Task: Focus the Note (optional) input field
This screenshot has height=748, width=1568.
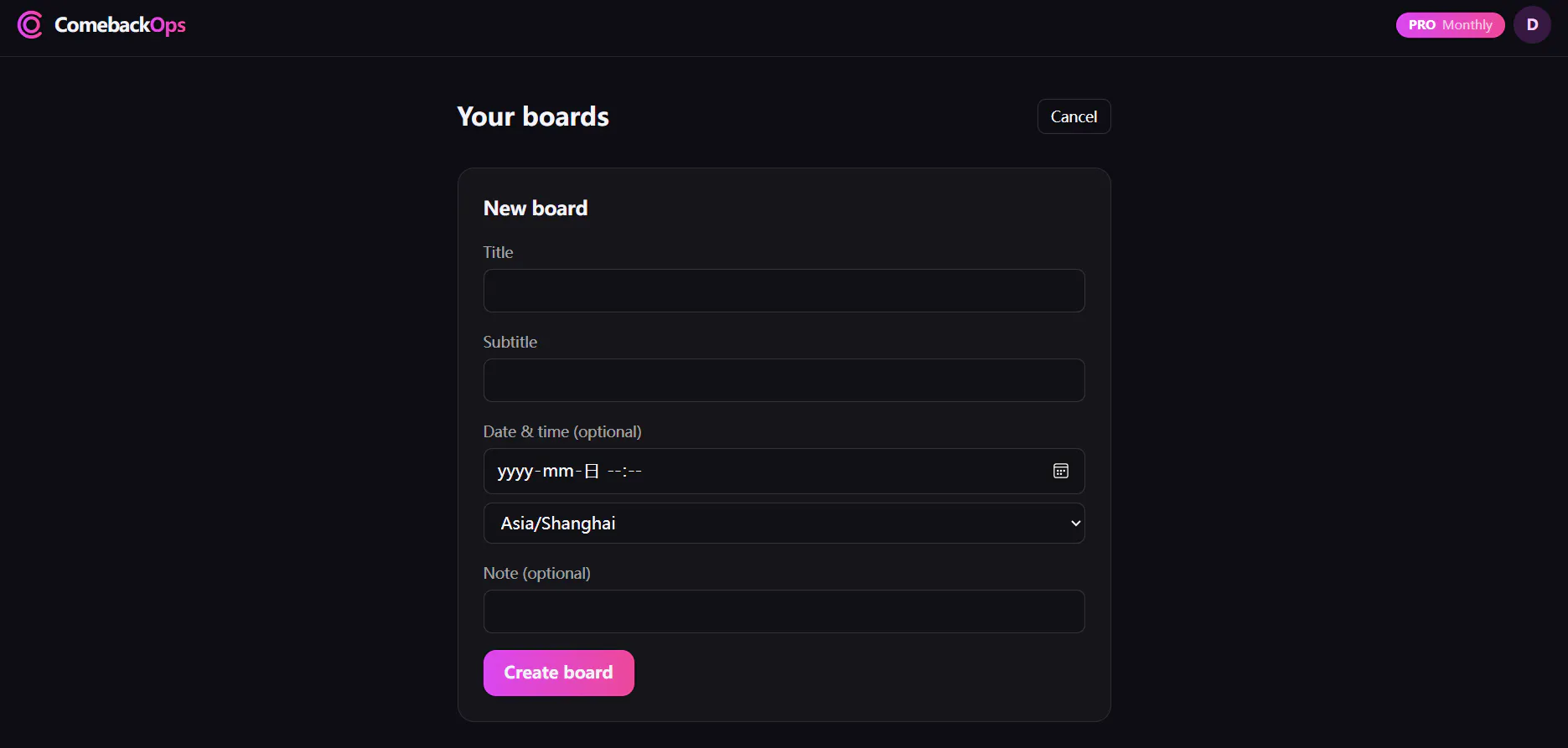Action: [x=784, y=611]
